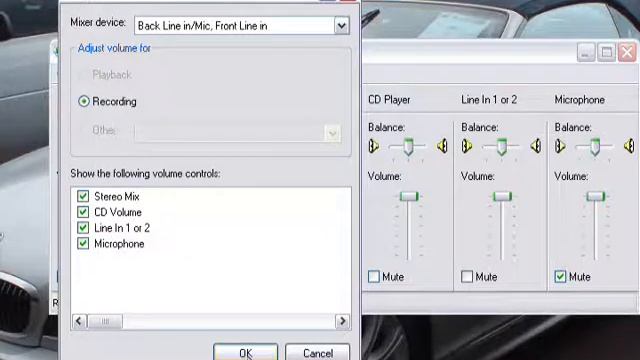This screenshot has width=640, height=360.
Task: Click CD Player balance left speaker icon
Action: click(373, 146)
